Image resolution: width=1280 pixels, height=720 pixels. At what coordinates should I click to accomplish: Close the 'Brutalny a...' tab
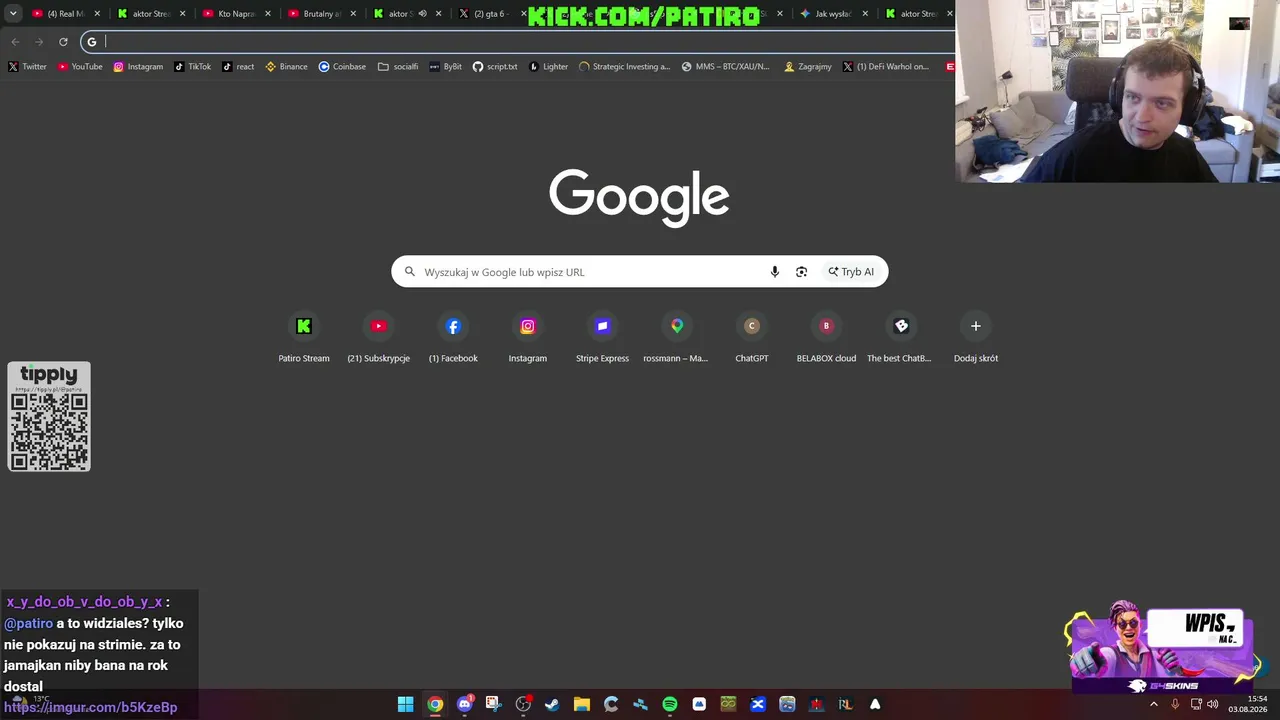pyautogui.click(x=353, y=14)
